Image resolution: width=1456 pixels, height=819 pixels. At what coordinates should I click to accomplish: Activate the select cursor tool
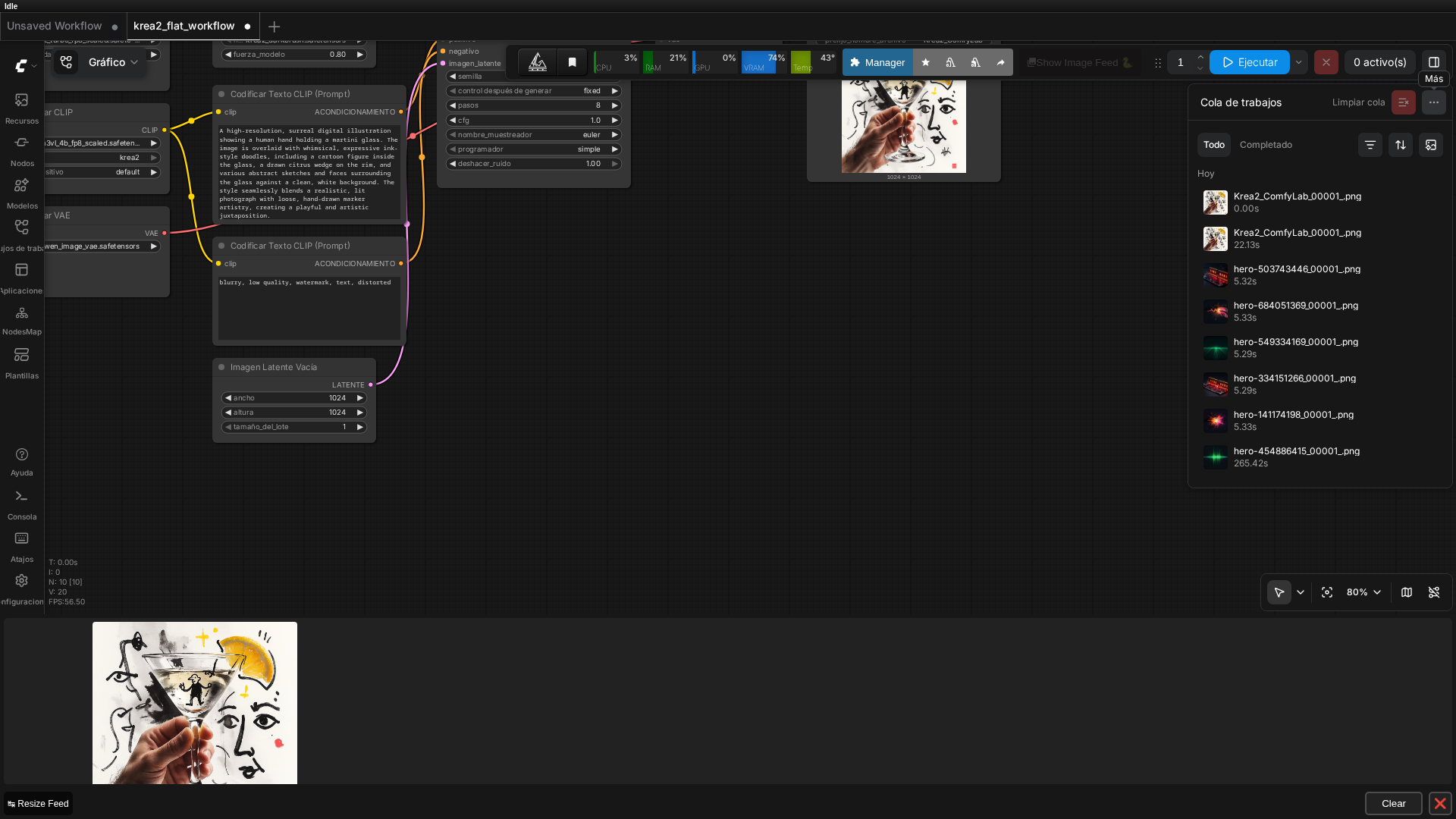point(1279,592)
